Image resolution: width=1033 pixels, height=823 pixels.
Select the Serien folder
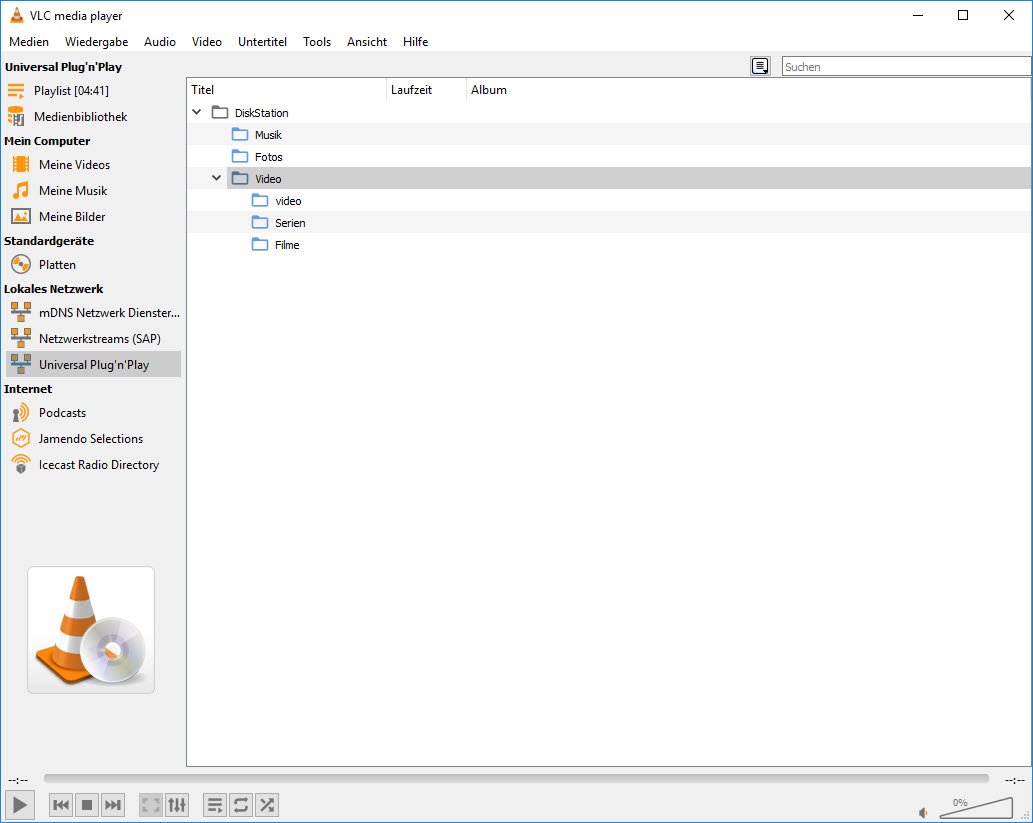pos(609,223)
